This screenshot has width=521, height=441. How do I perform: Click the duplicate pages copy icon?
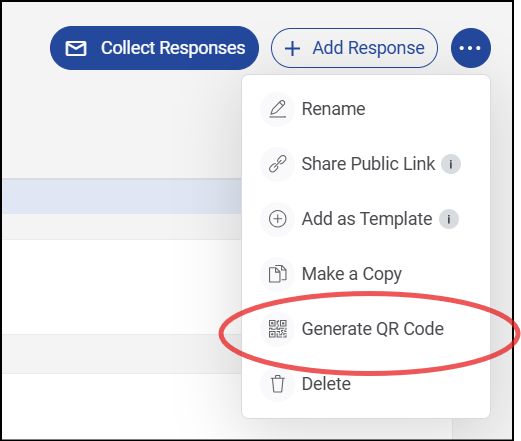coord(277,274)
